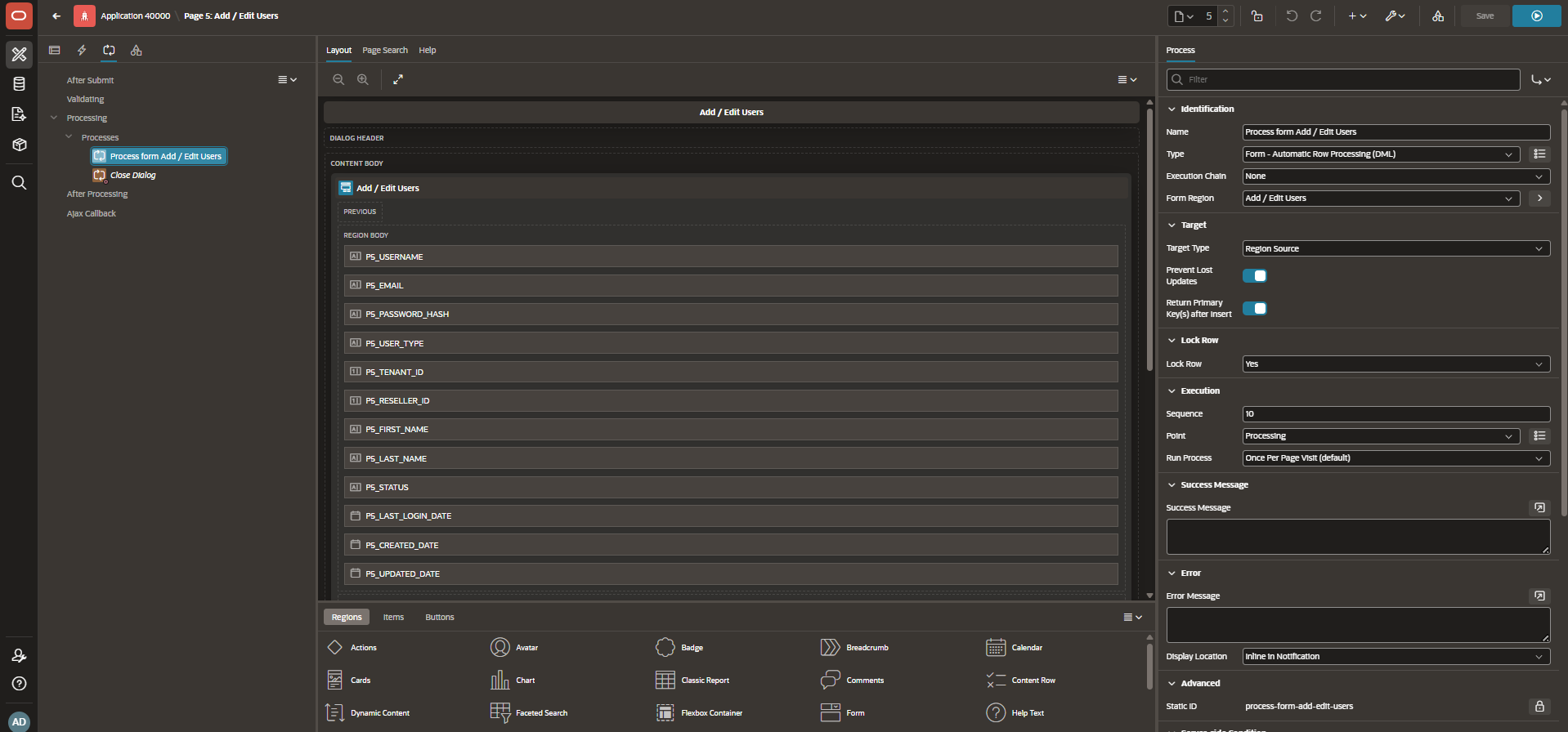The width and height of the screenshot is (1568, 732).
Task: Open the Execution Chain dropdown
Action: coord(1396,176)
